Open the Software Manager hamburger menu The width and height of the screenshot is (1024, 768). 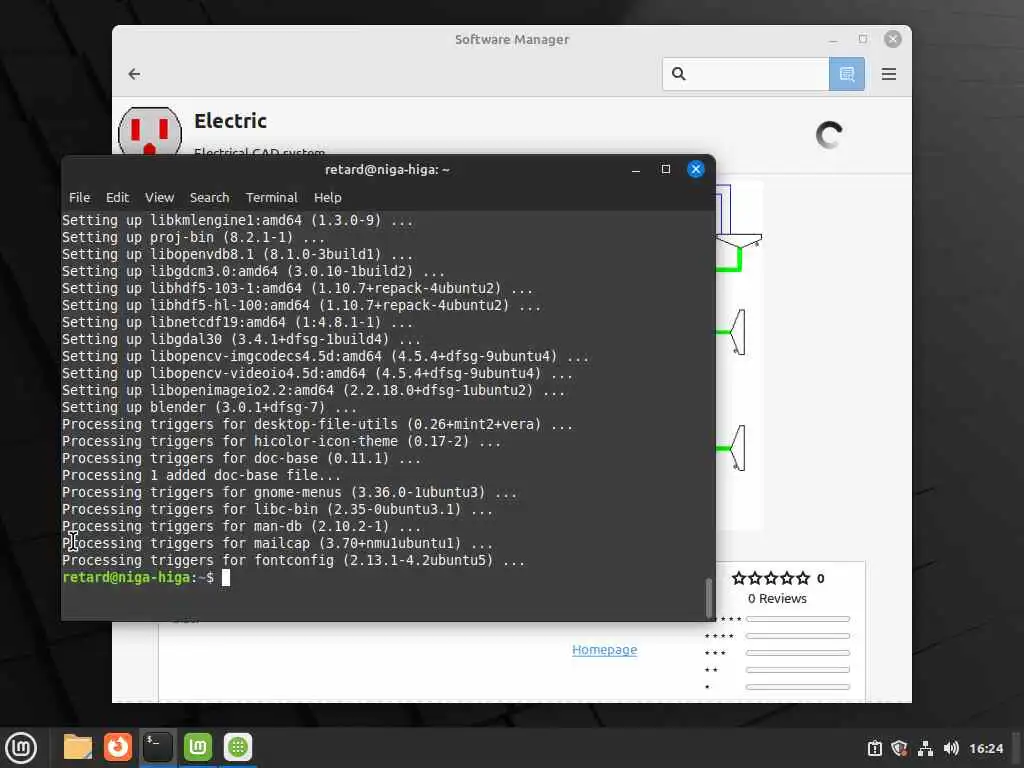click(x=888, y=74)
